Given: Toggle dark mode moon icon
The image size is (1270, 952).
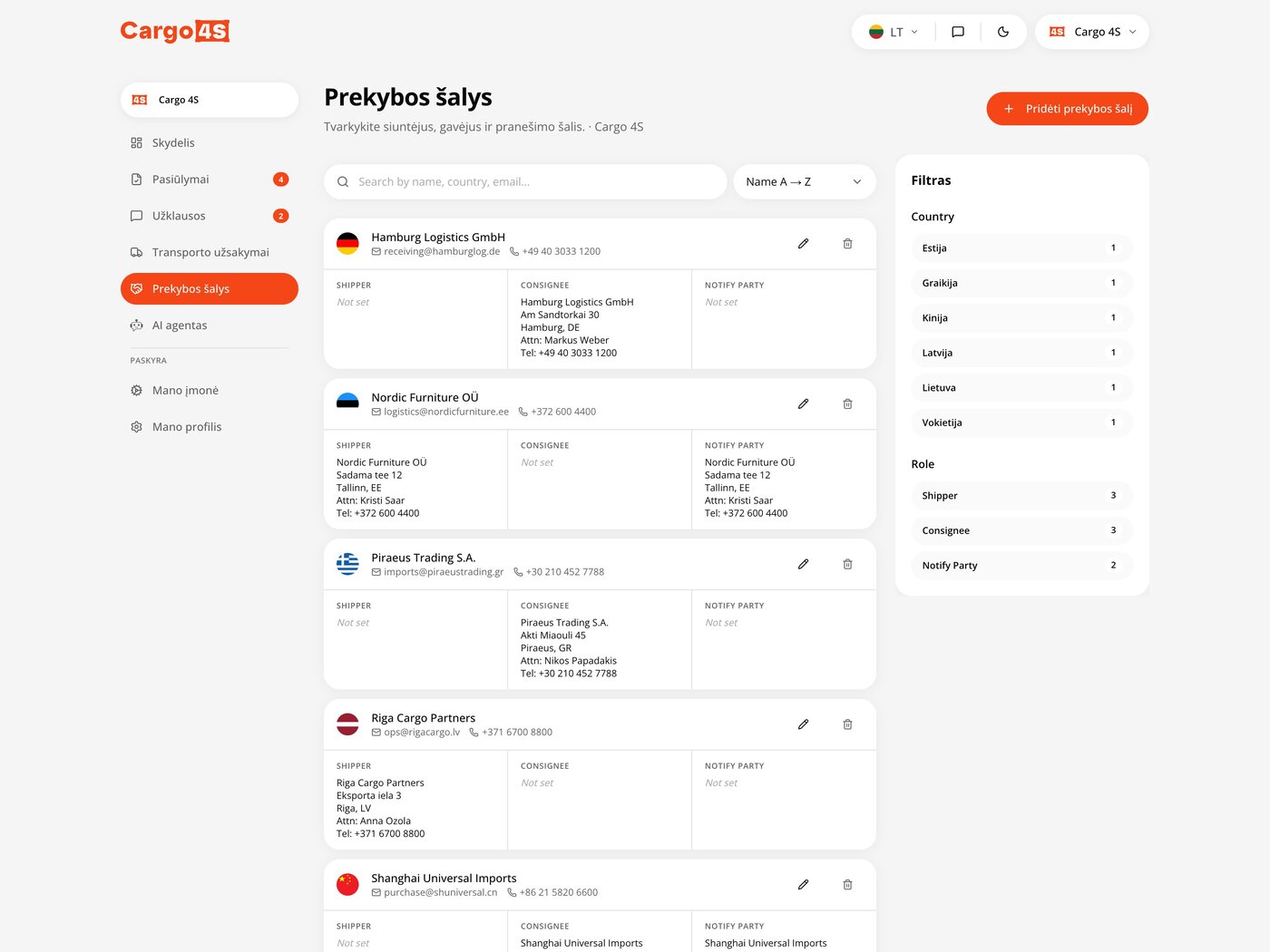Looking at the screenshot, I should 1003,32.
